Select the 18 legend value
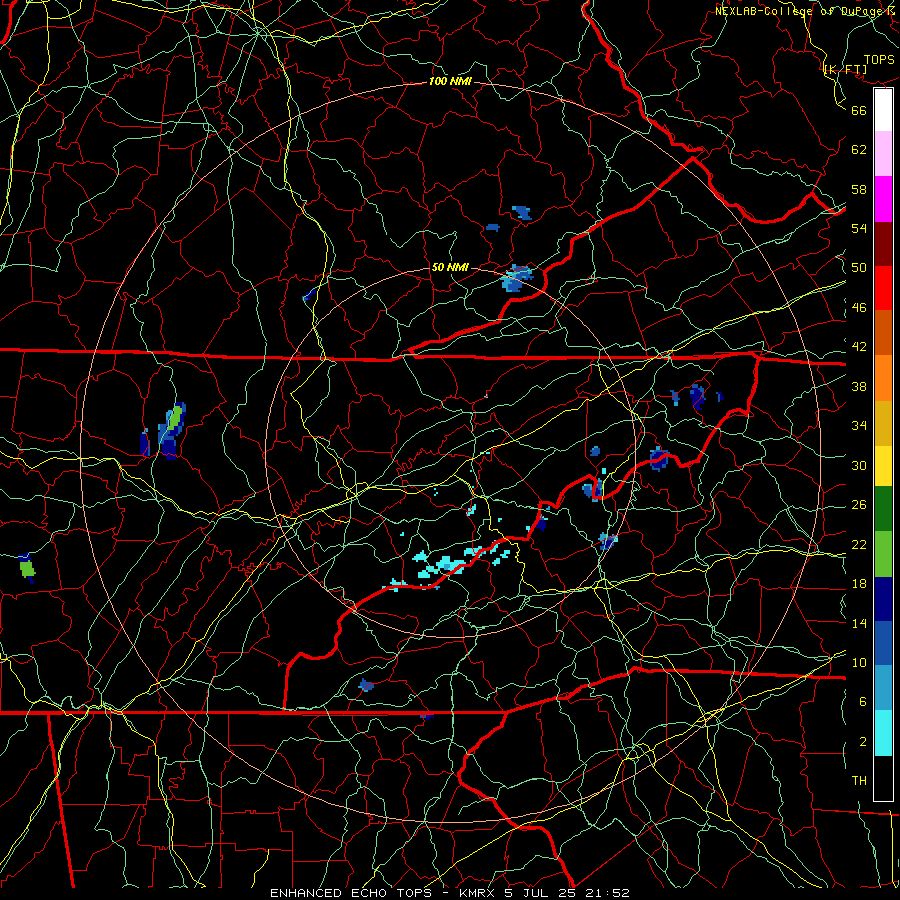This screenshot has width=900, height=900. click(x=859, y=584)
